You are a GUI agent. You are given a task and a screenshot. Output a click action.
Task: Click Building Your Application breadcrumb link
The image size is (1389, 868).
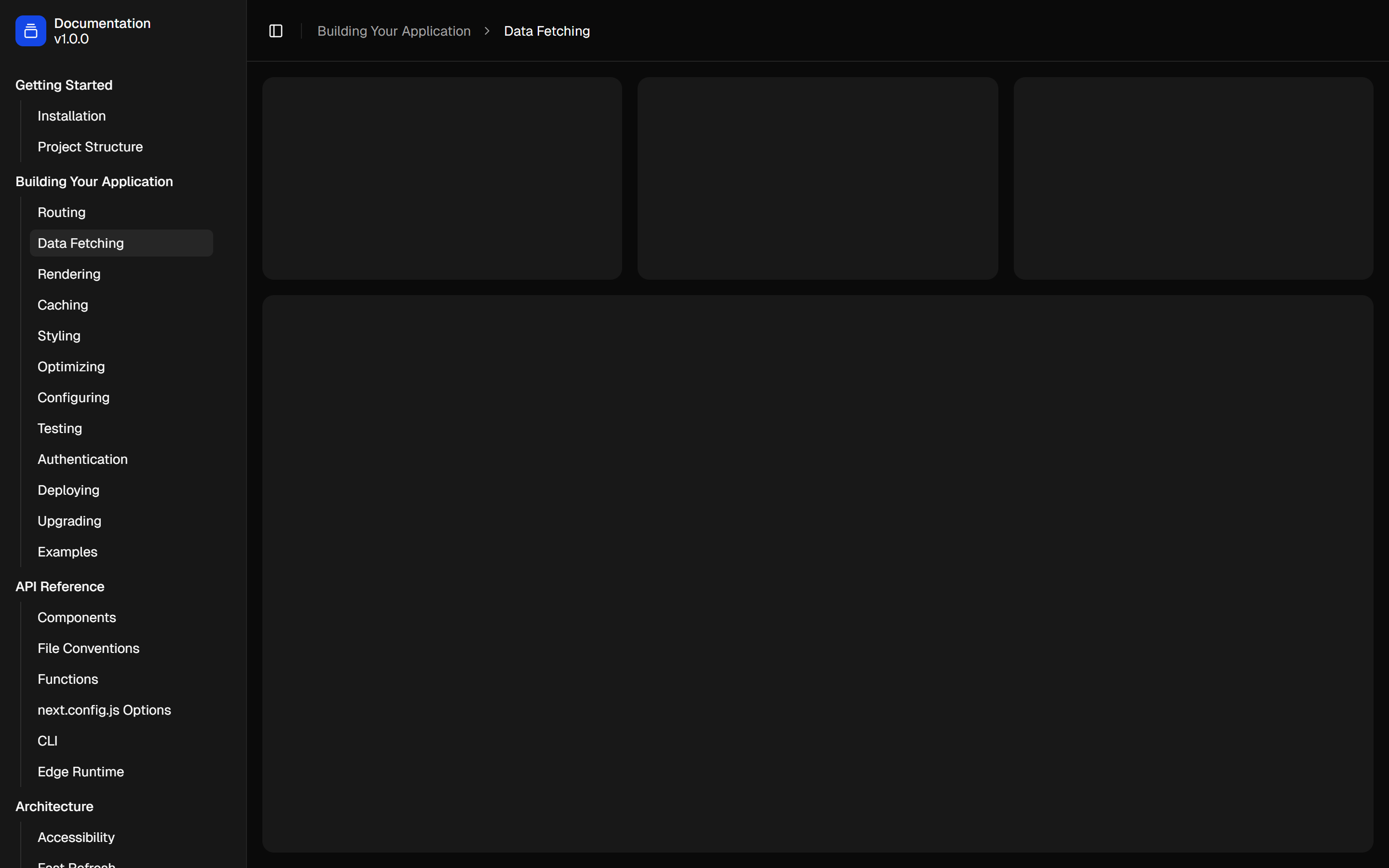click(394, 31)
